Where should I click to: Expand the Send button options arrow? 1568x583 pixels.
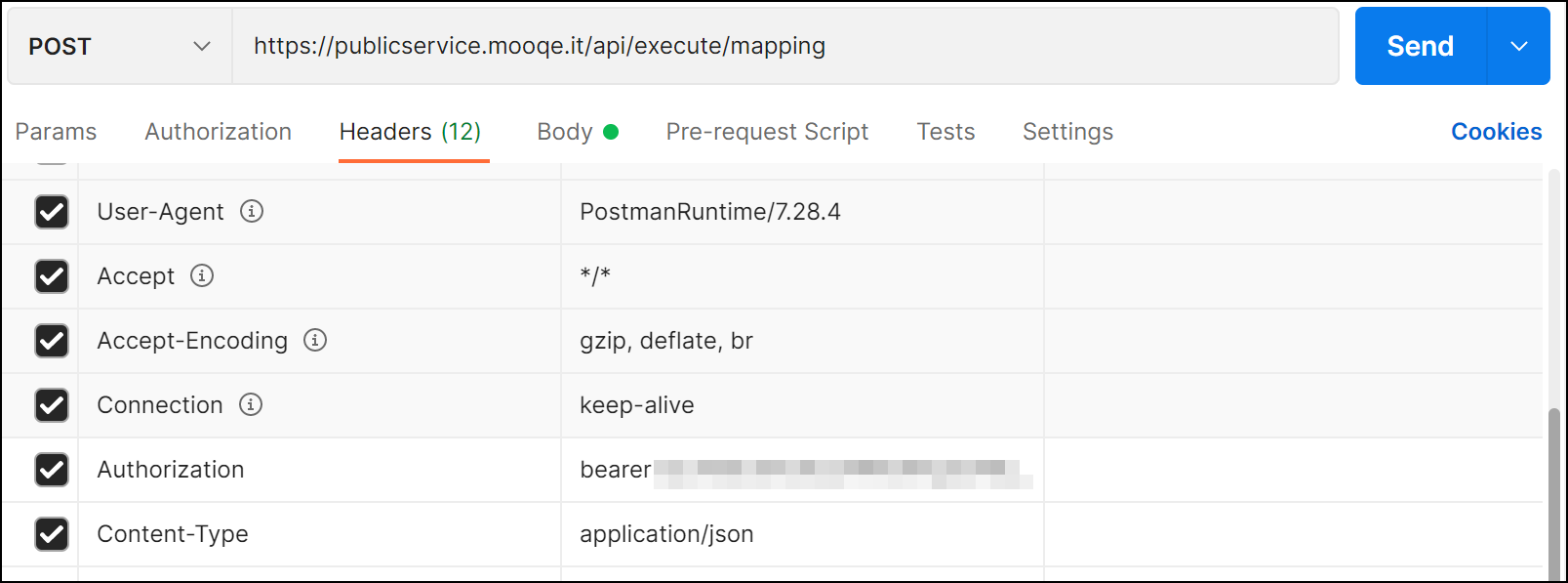(x=1518, y=46)
